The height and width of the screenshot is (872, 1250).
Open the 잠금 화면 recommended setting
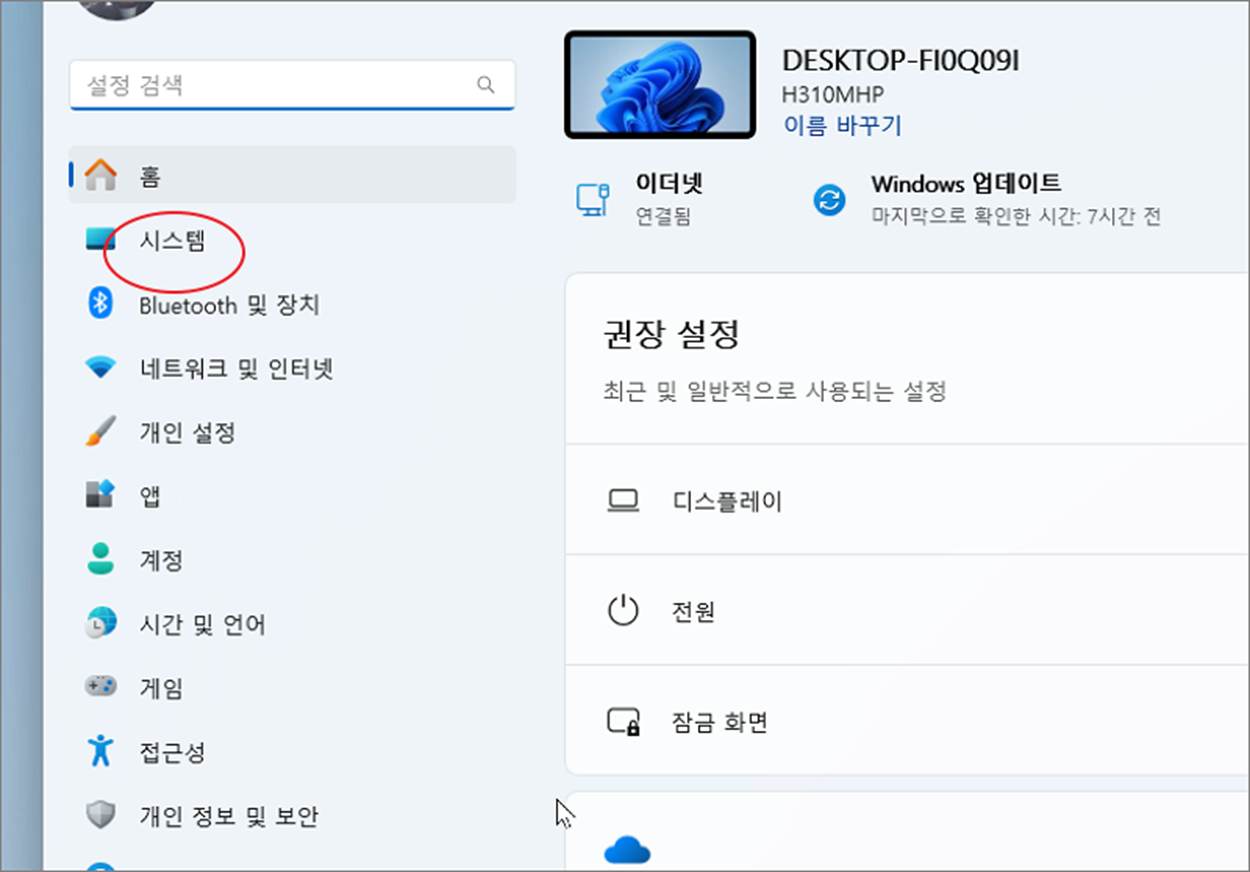coord(907,721)
